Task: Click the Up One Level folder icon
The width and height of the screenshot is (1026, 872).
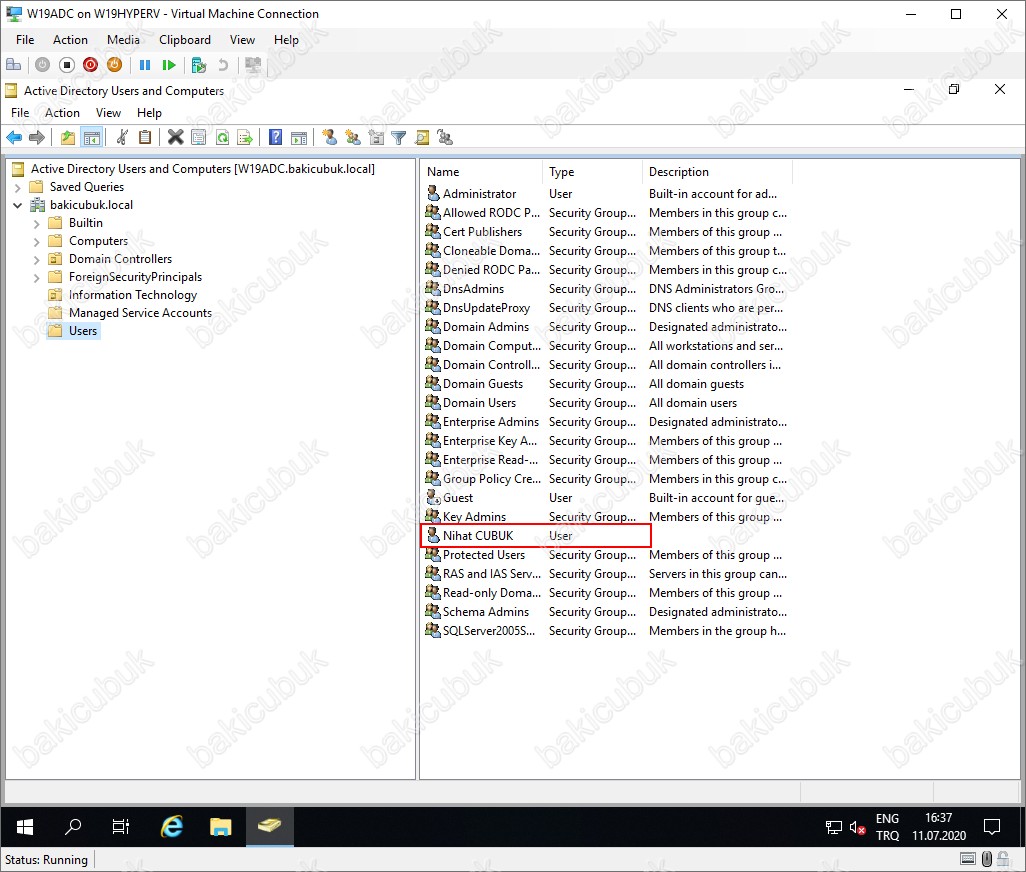Action: (67, 137)
